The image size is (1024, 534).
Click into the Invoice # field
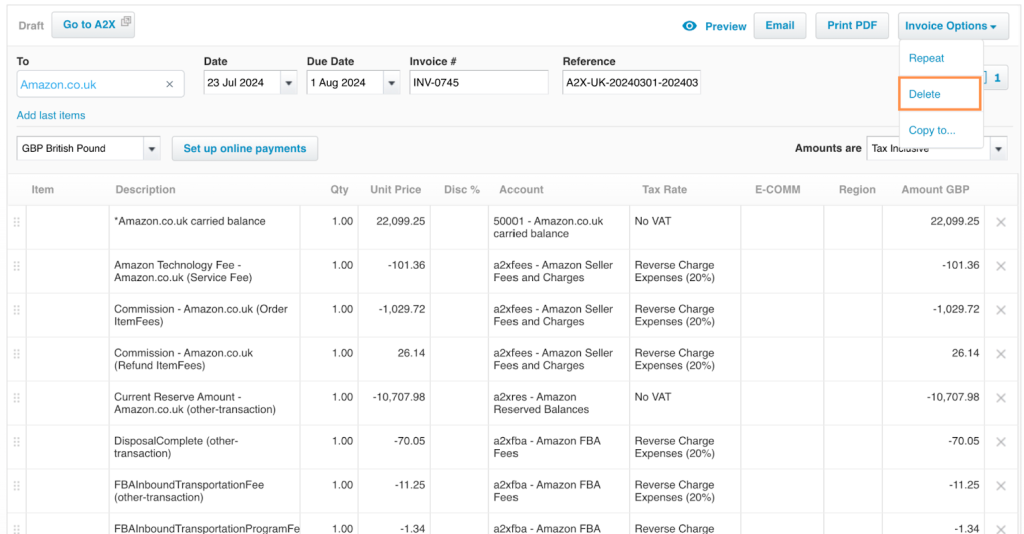point(479,83)
